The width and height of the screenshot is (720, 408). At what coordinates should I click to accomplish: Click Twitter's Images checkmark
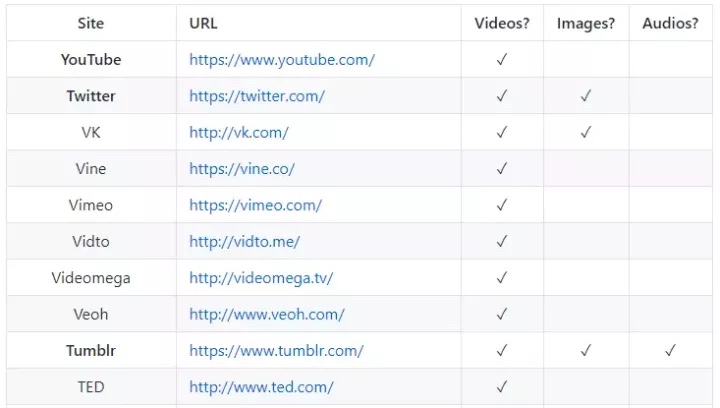(x=585, y=96)
